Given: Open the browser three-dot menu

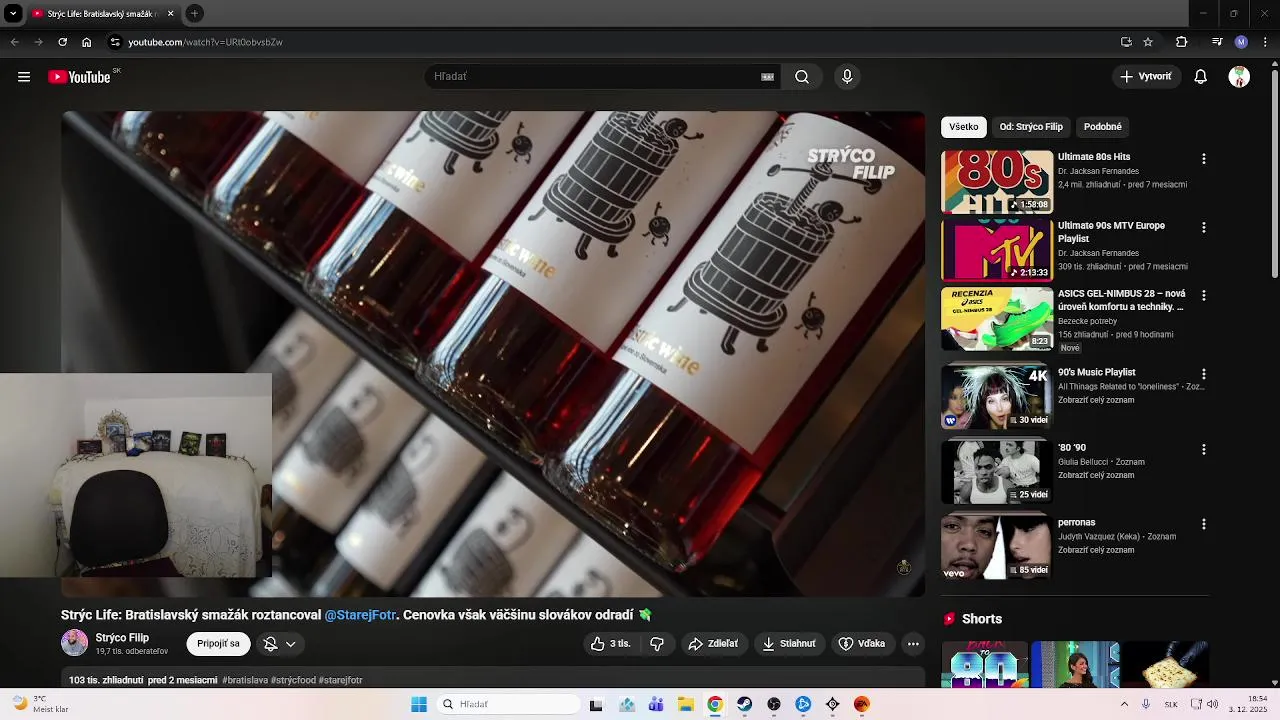Looking at the screenshot, I should tap(1265, 42).
